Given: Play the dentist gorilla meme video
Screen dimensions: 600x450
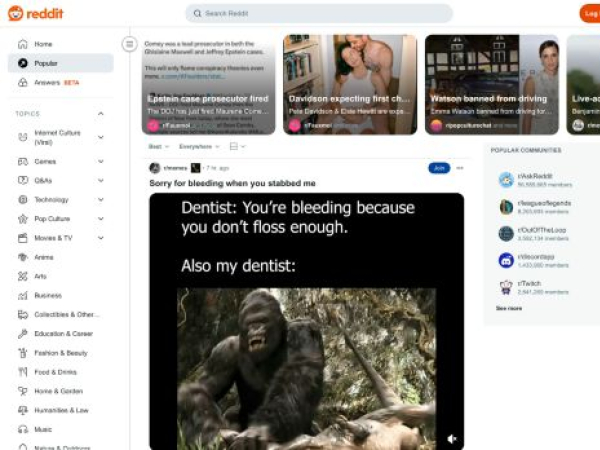Looking at the screenshot, I should (307, 321).
